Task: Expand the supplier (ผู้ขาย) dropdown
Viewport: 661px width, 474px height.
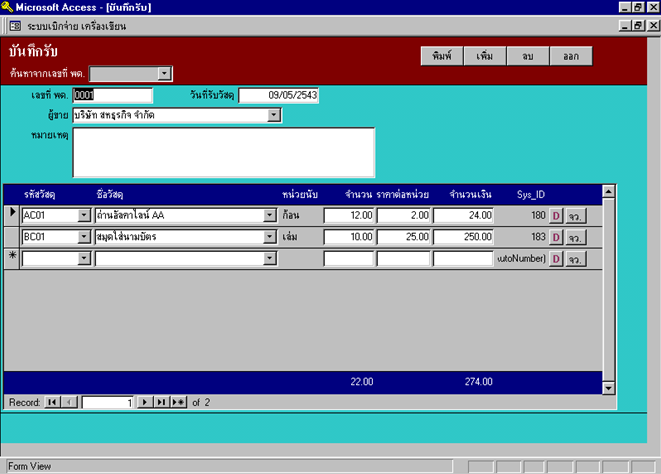Action: (x=274, y=115)
